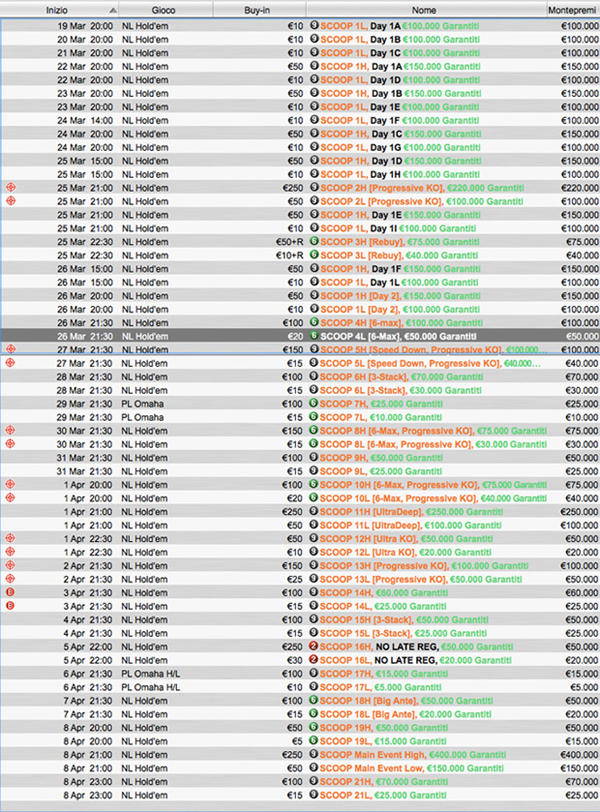
Task: Click the round icon before SCOOP 21L name
Action: [313, 795]
